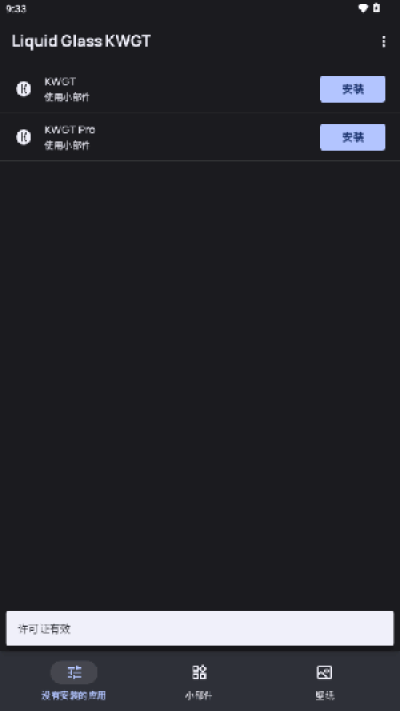Tap the battery status bar icon
The image size is (400, 711).
376,8
